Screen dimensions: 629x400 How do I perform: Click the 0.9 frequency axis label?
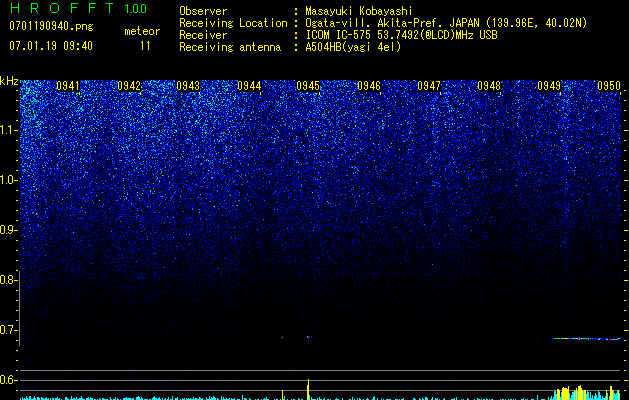[8, 230]
